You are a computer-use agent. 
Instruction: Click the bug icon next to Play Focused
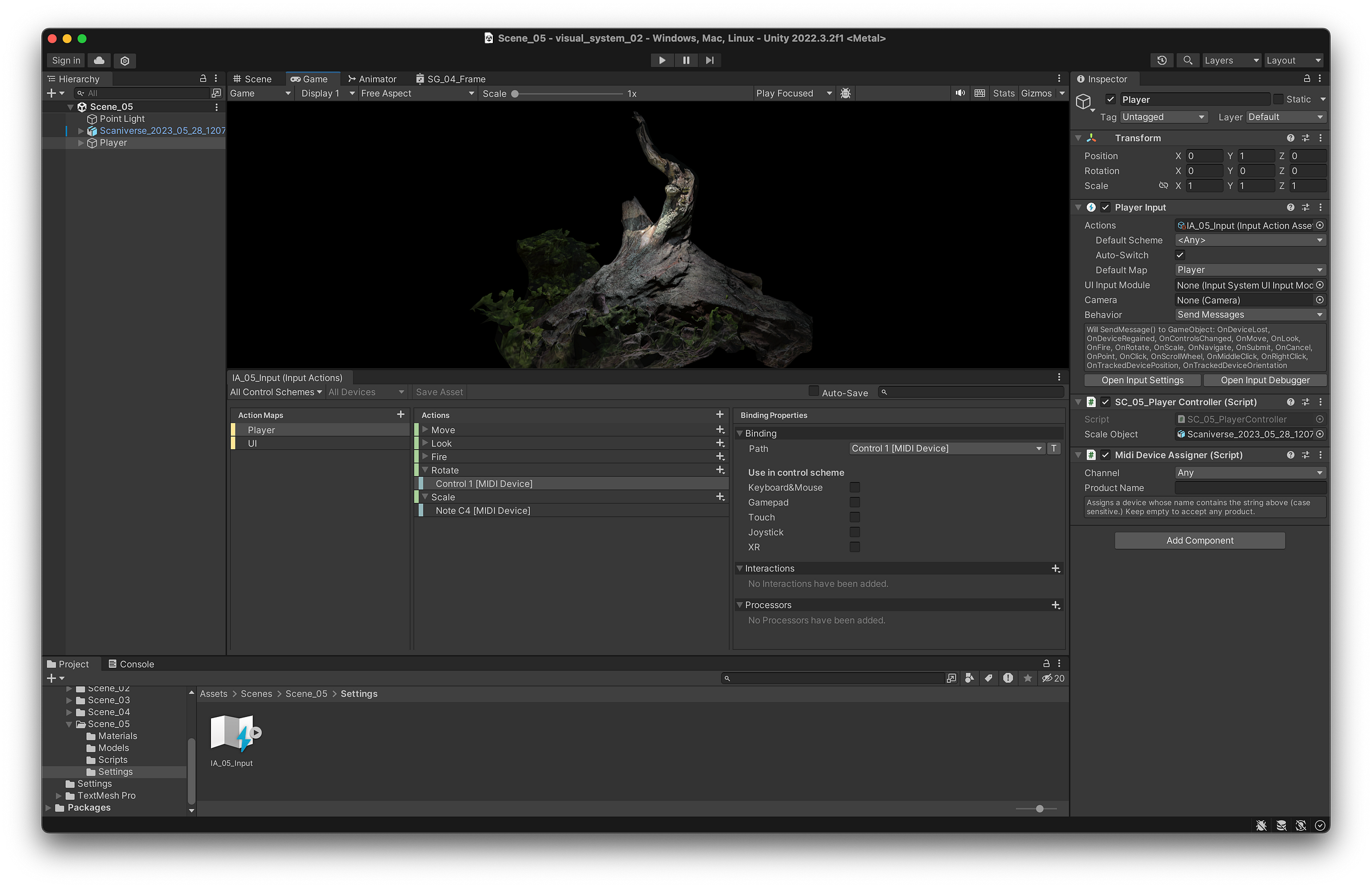pos(845,93)
